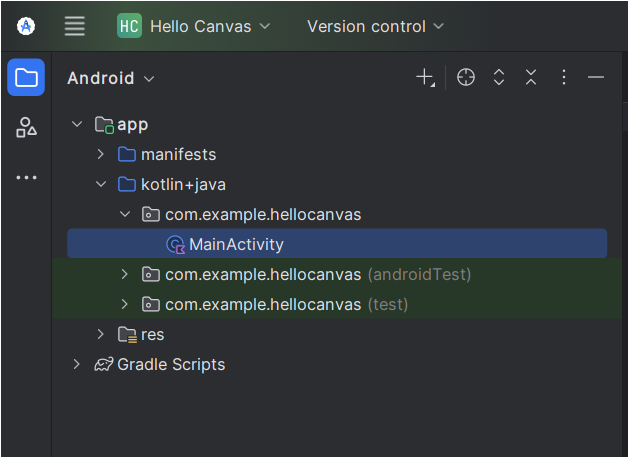Select the kotlin+java label

tap(183, 185)
